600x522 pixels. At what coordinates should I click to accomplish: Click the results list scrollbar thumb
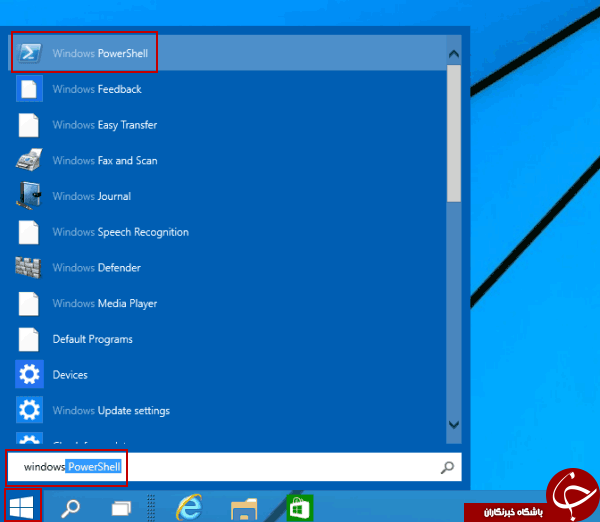(454, 133)
